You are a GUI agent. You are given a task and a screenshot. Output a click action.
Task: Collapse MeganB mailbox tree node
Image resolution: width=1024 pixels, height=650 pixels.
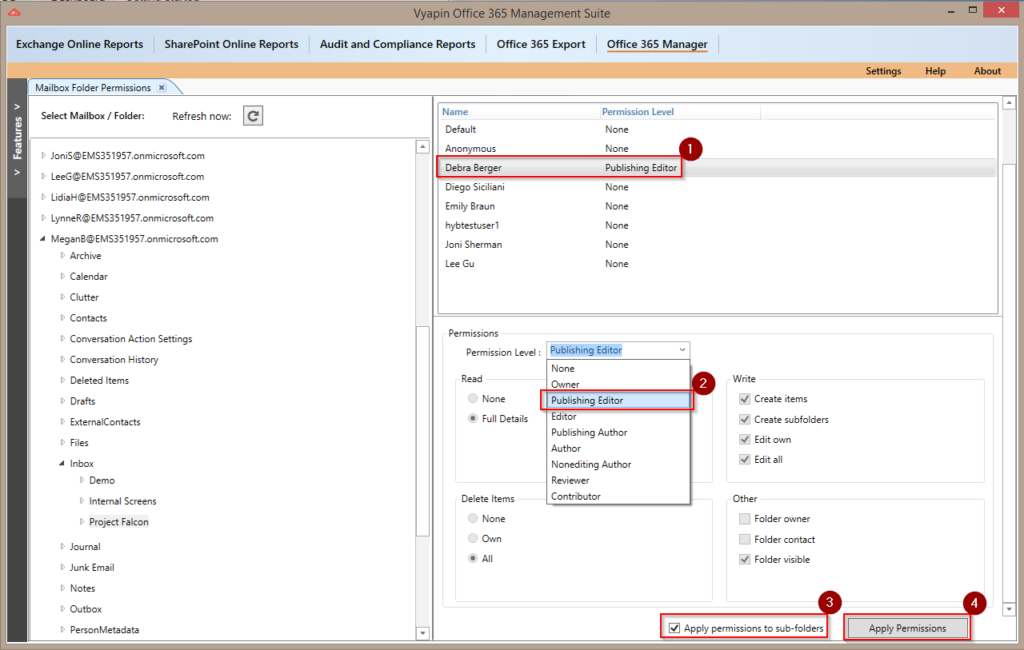tap(43, 238)
